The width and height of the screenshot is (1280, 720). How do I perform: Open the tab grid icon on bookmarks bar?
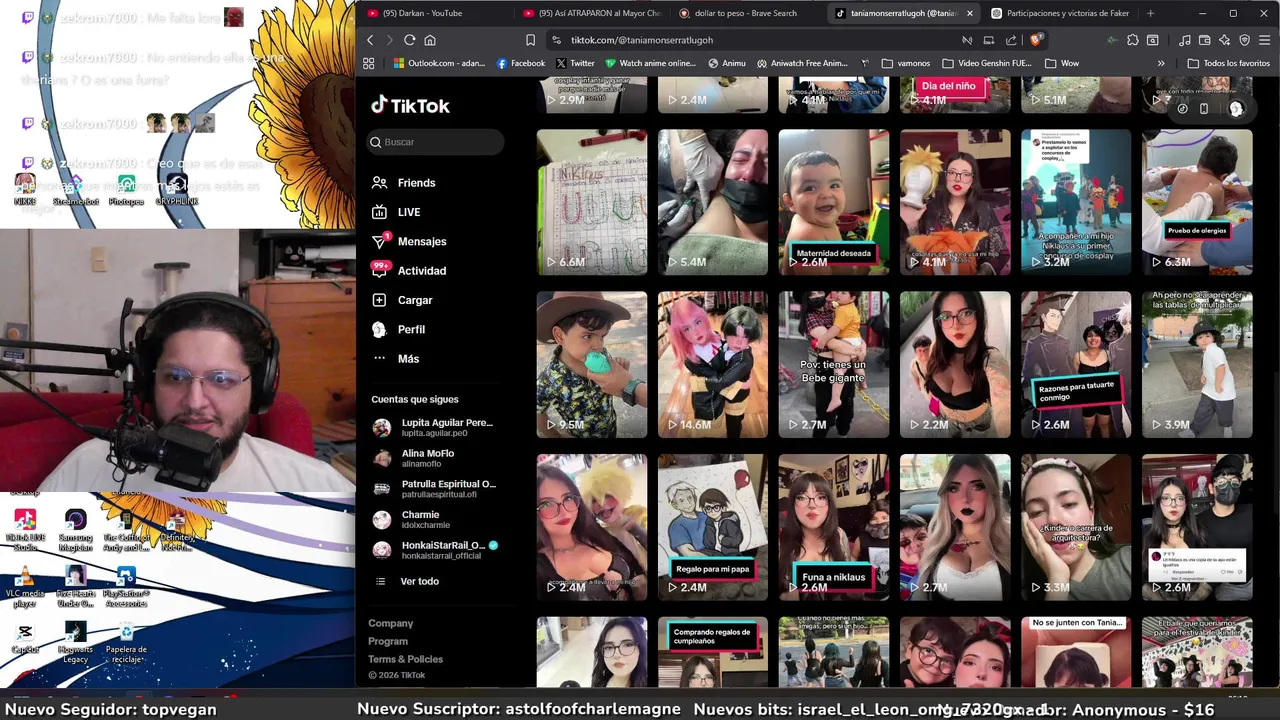pyautogui.click(x=368, y=63)
